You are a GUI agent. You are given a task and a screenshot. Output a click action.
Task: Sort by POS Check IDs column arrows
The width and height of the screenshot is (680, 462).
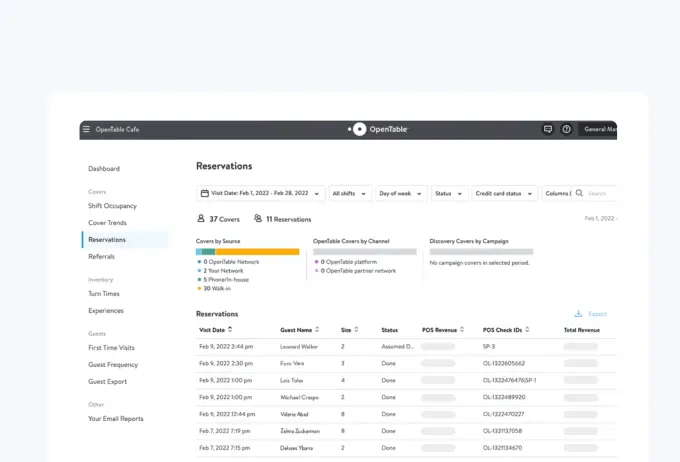(527, 330)
